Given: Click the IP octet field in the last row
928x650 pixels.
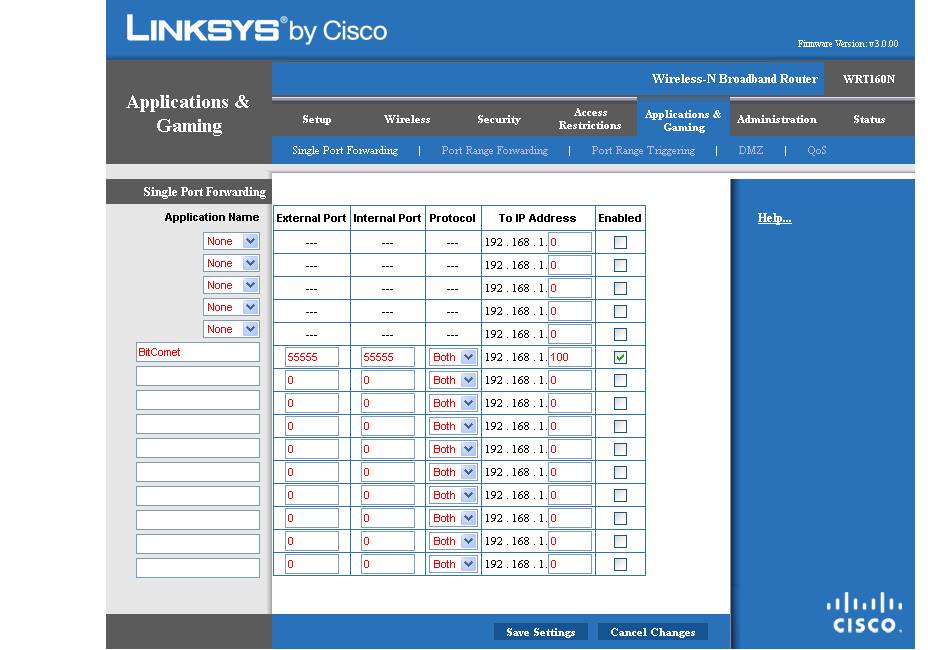Looking at the screenshot, I should tap(570, 565).
